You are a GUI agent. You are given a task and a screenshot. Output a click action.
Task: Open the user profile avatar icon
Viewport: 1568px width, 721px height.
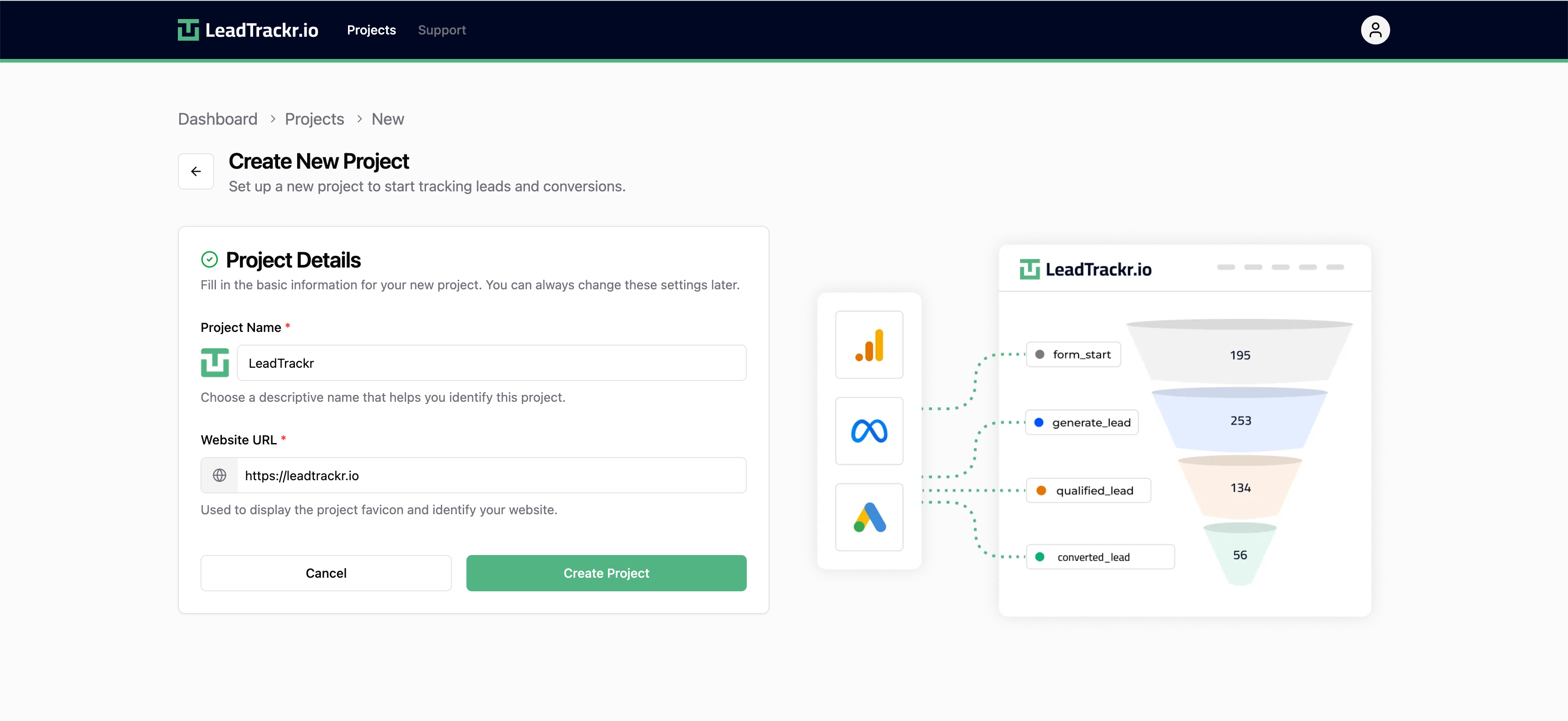coord(1375,29)
